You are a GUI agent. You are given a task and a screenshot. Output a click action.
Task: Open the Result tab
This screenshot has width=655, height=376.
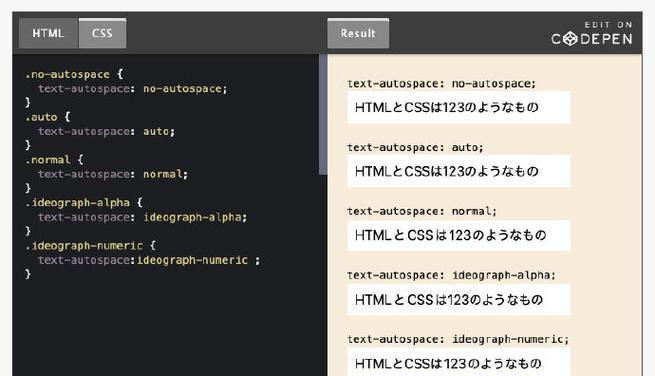pos(358,33)
